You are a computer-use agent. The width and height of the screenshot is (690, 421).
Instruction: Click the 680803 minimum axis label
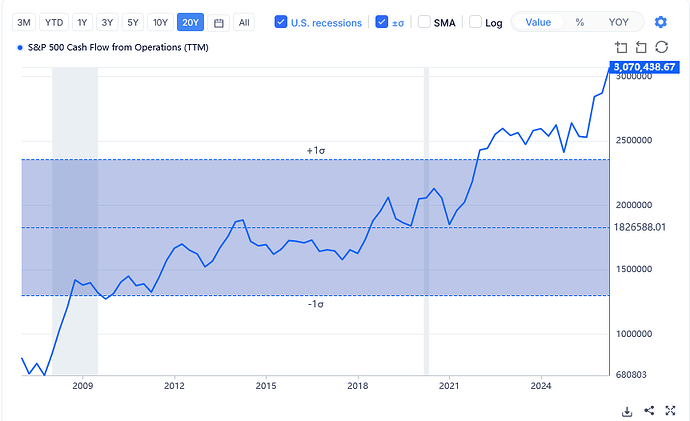point(631,374)
